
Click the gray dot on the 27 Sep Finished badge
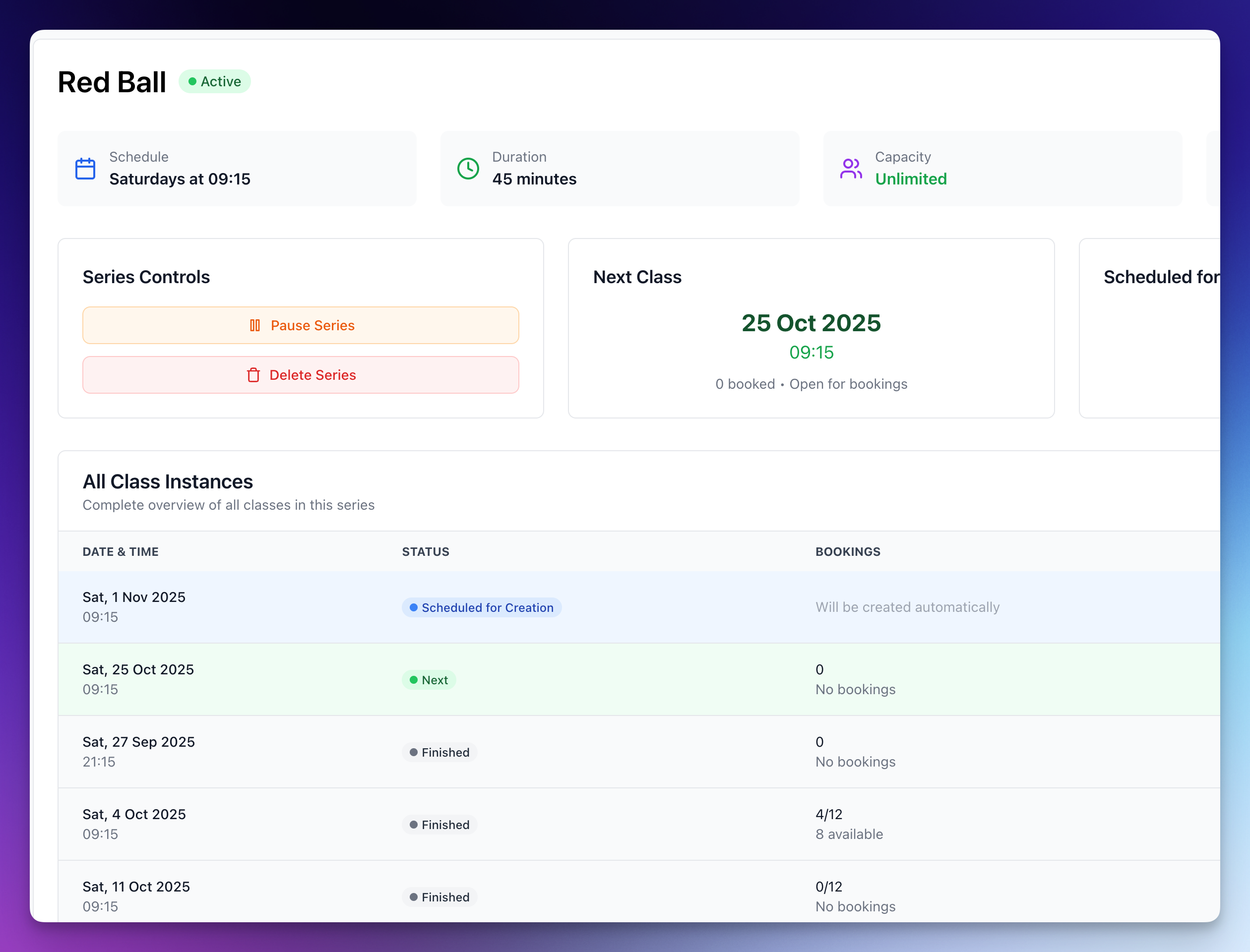(x=413, y=752)
